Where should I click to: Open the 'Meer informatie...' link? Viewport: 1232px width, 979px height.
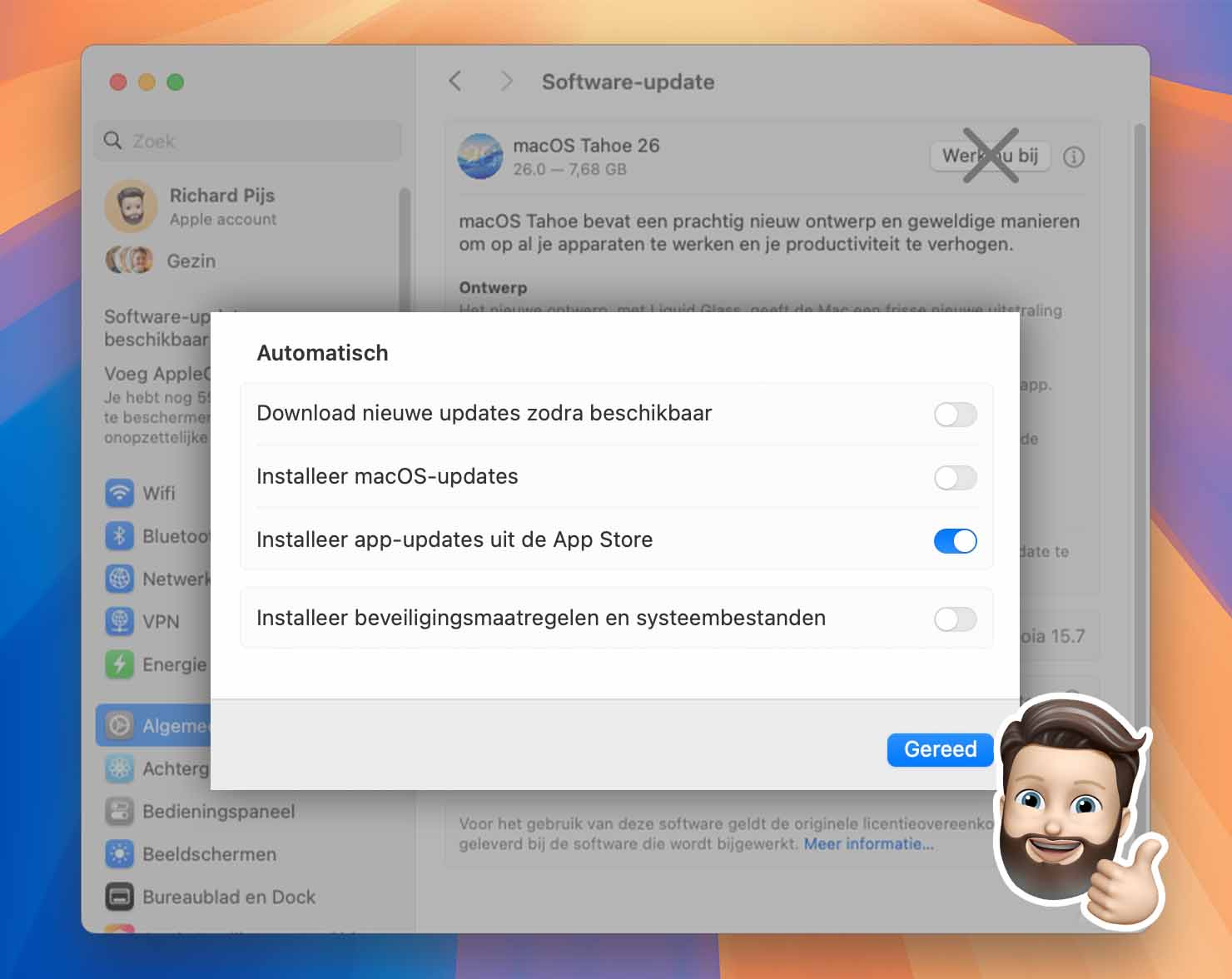[868, 843]
